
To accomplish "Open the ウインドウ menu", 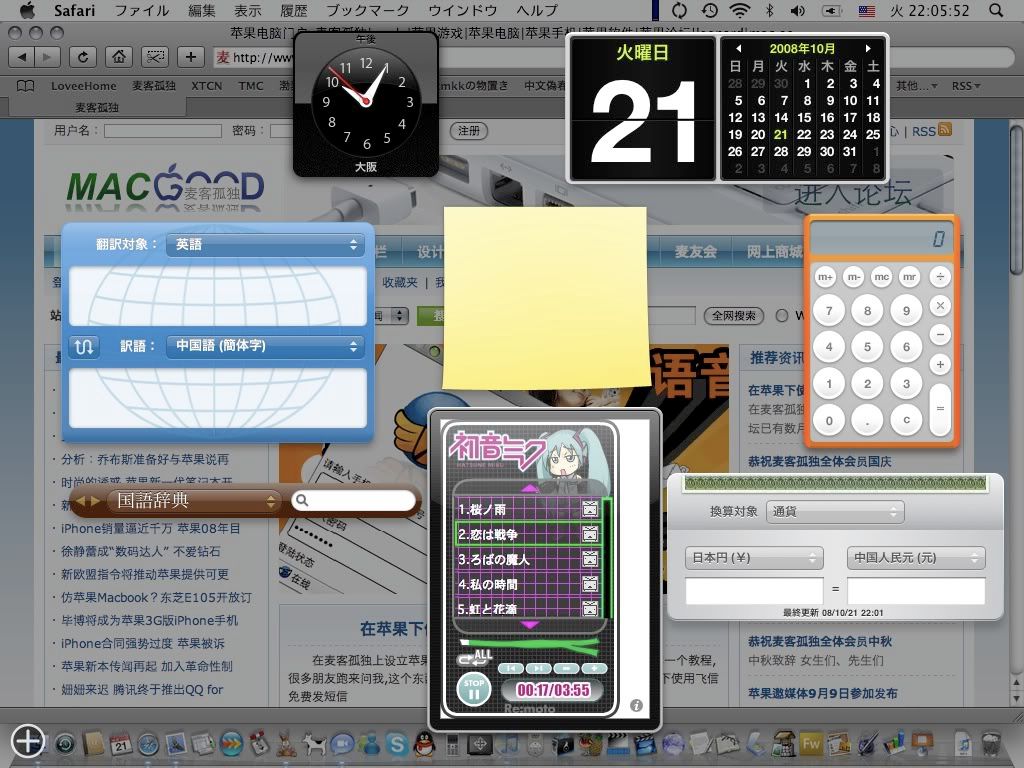I will 462,10.
